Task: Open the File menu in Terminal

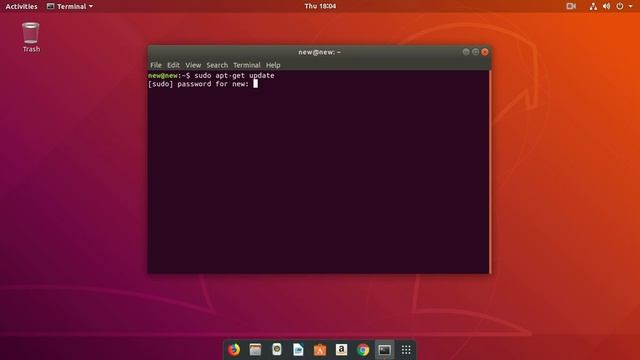Action: [x=156, y=65]
